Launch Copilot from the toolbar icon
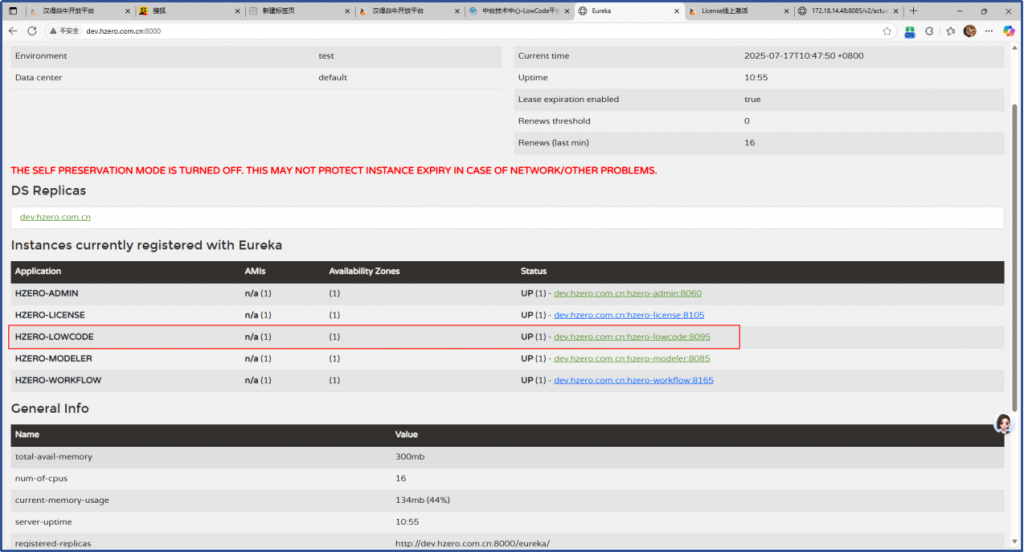1024x552 pixels. click(x=1008, y=31)
